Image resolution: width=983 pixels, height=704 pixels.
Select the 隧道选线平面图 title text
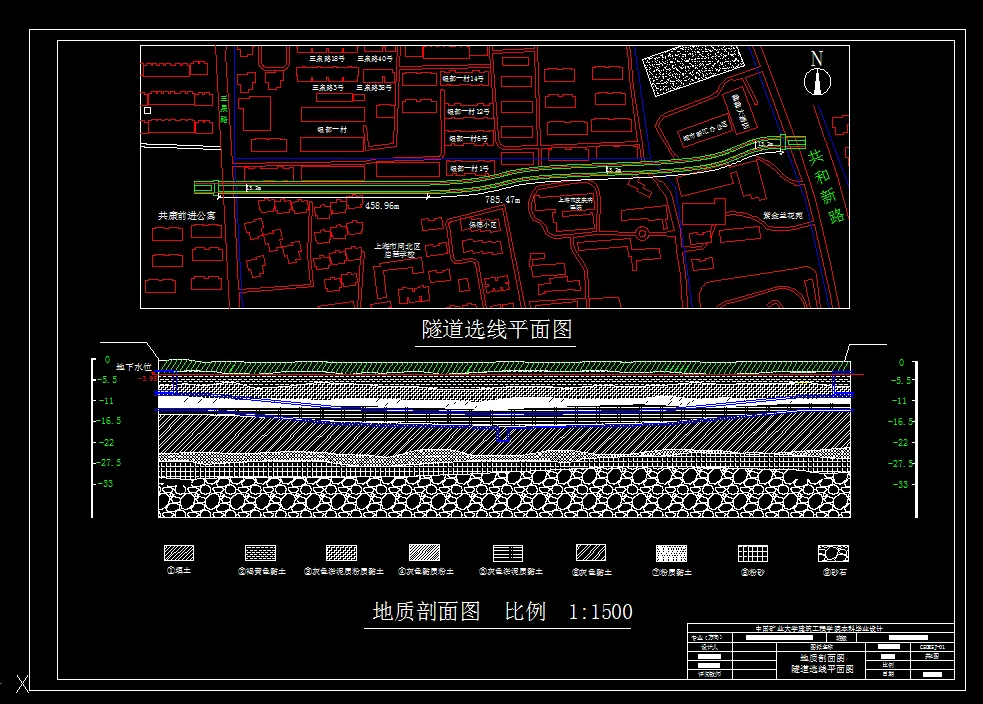pos(495,330)
